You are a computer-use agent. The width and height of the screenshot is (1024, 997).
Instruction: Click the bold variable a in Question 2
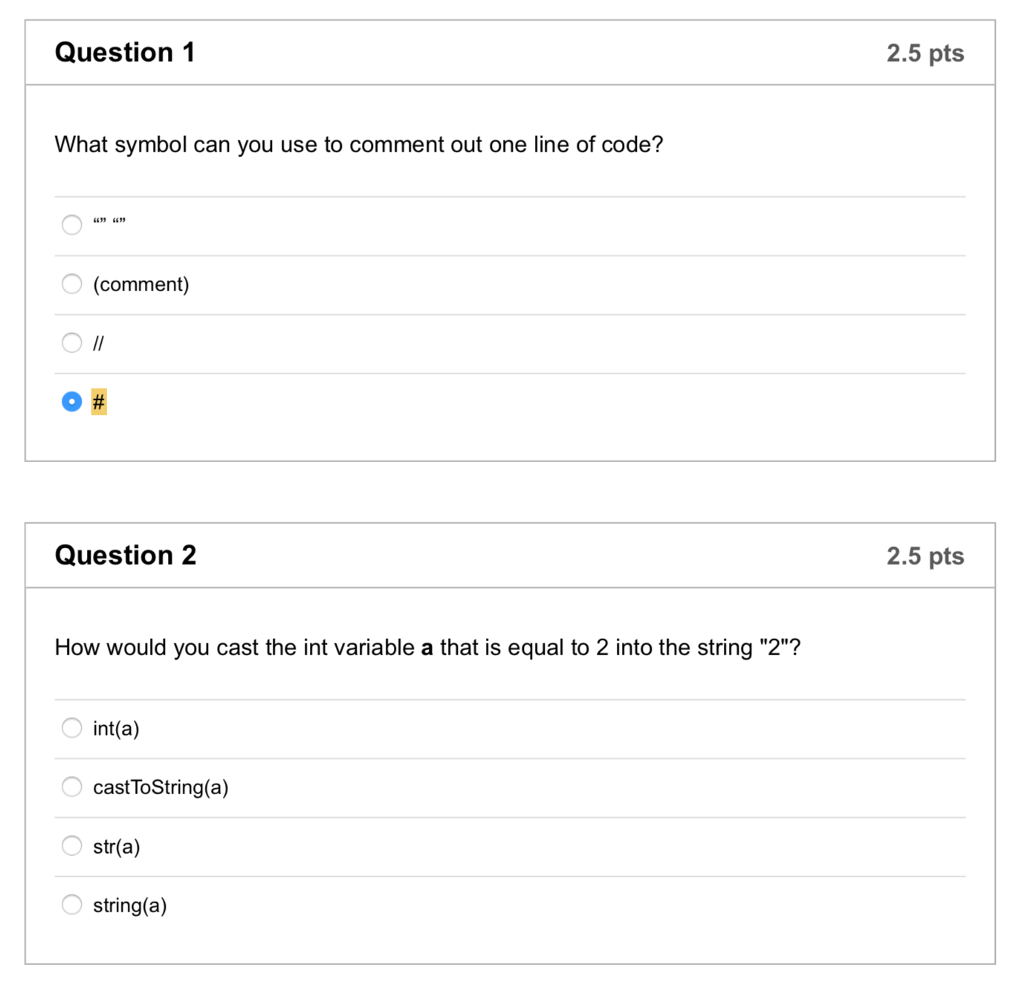[426, 647]
